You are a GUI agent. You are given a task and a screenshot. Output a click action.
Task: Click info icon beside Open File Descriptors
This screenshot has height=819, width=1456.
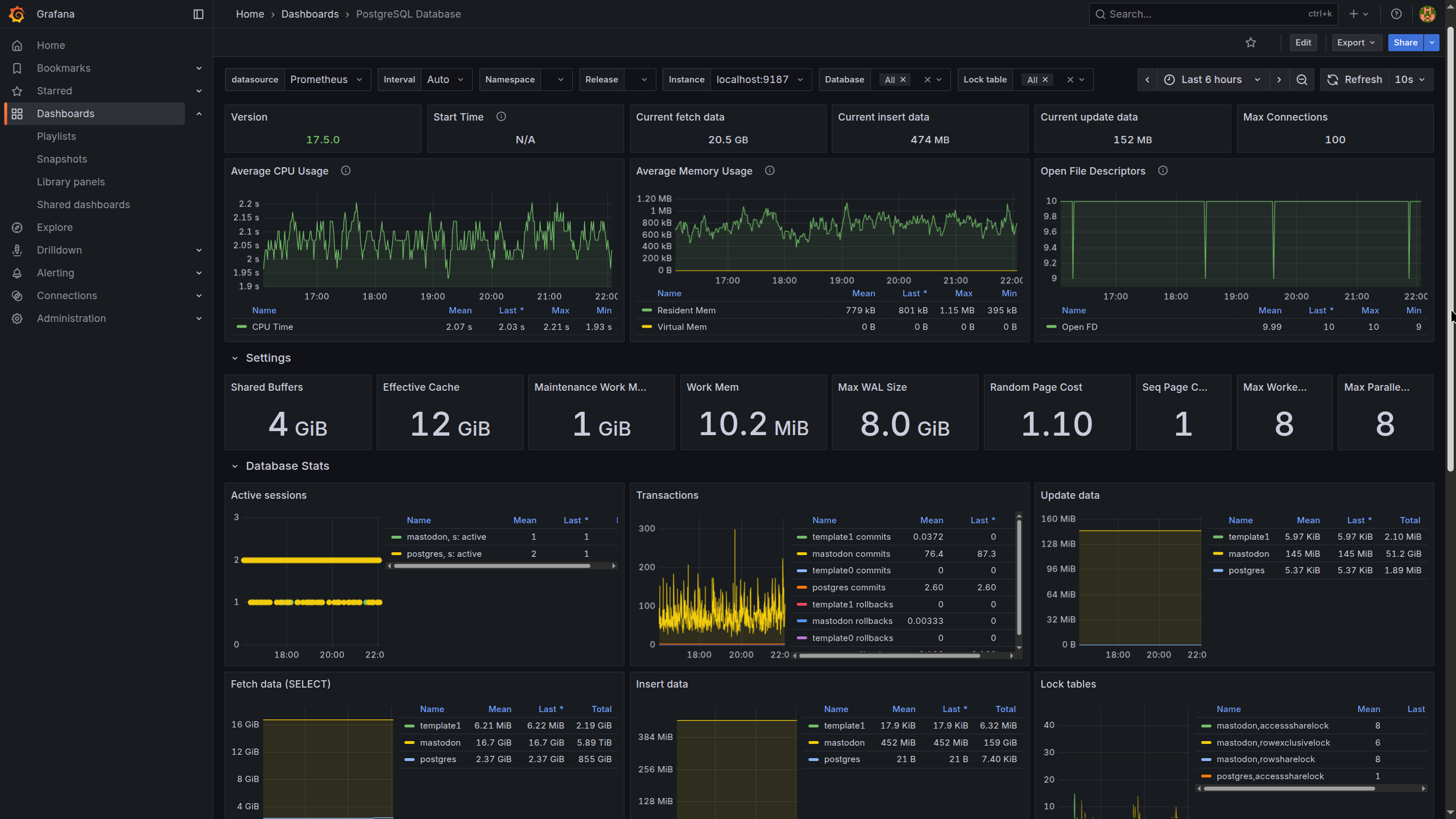(x=1163, y=171)
